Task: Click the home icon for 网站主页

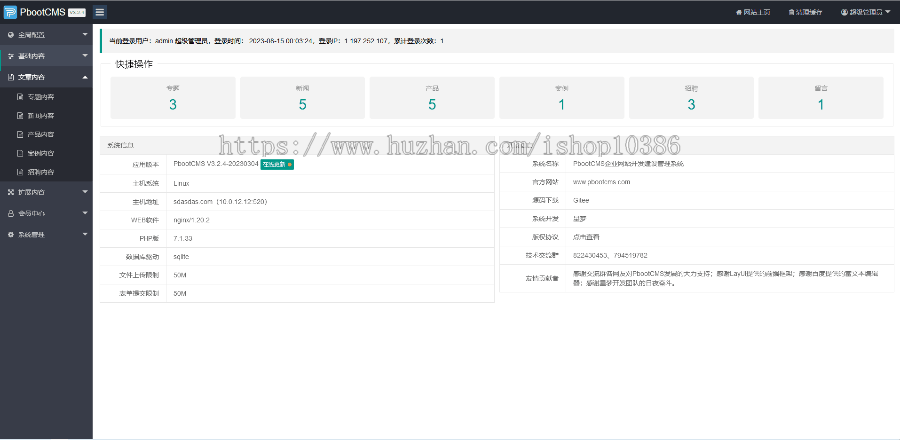Action: pyautogui.click(x=738, y=12)
